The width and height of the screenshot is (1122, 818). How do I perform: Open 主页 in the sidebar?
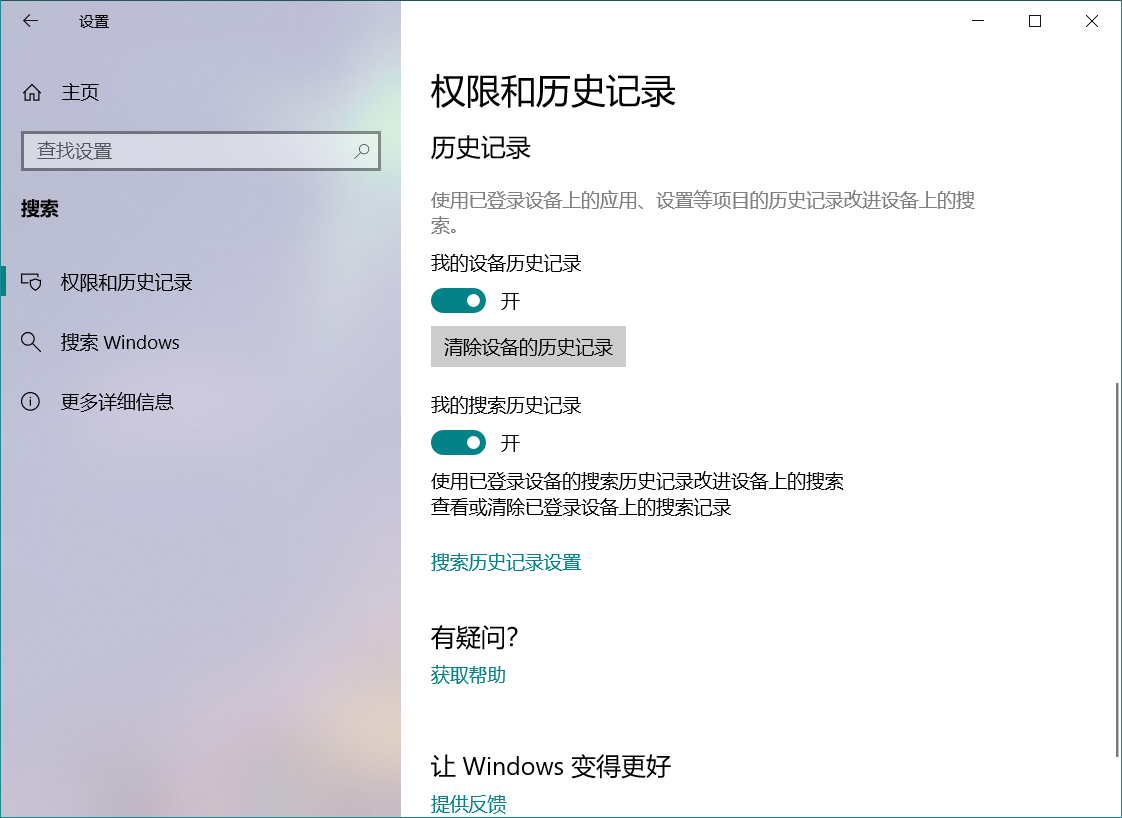pos(200,92)
